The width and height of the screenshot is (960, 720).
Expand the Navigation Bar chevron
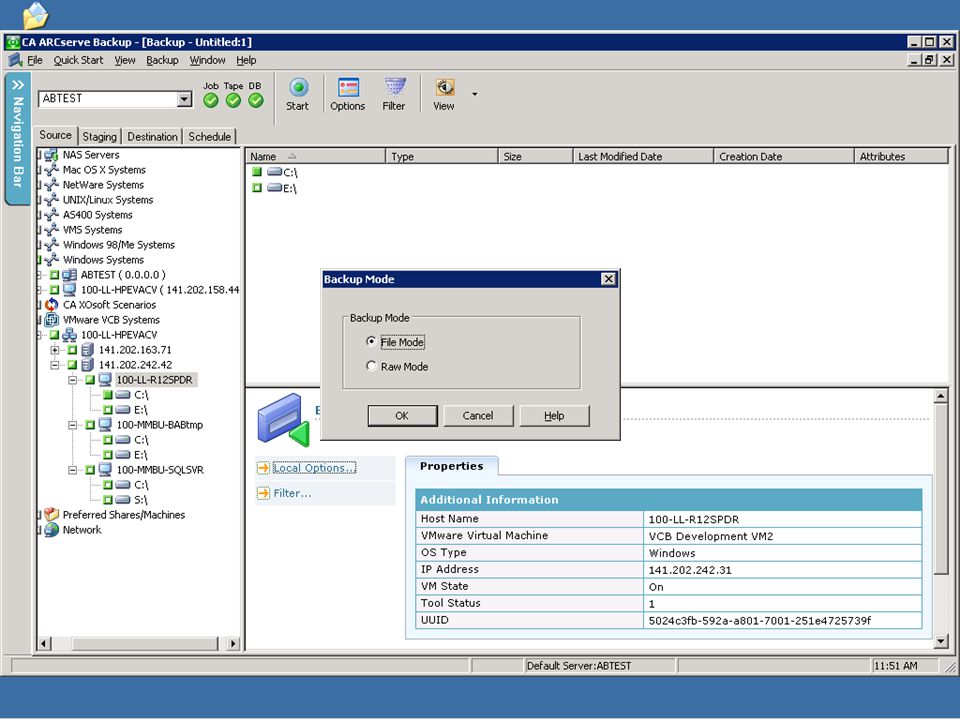(x=17, y=84)
